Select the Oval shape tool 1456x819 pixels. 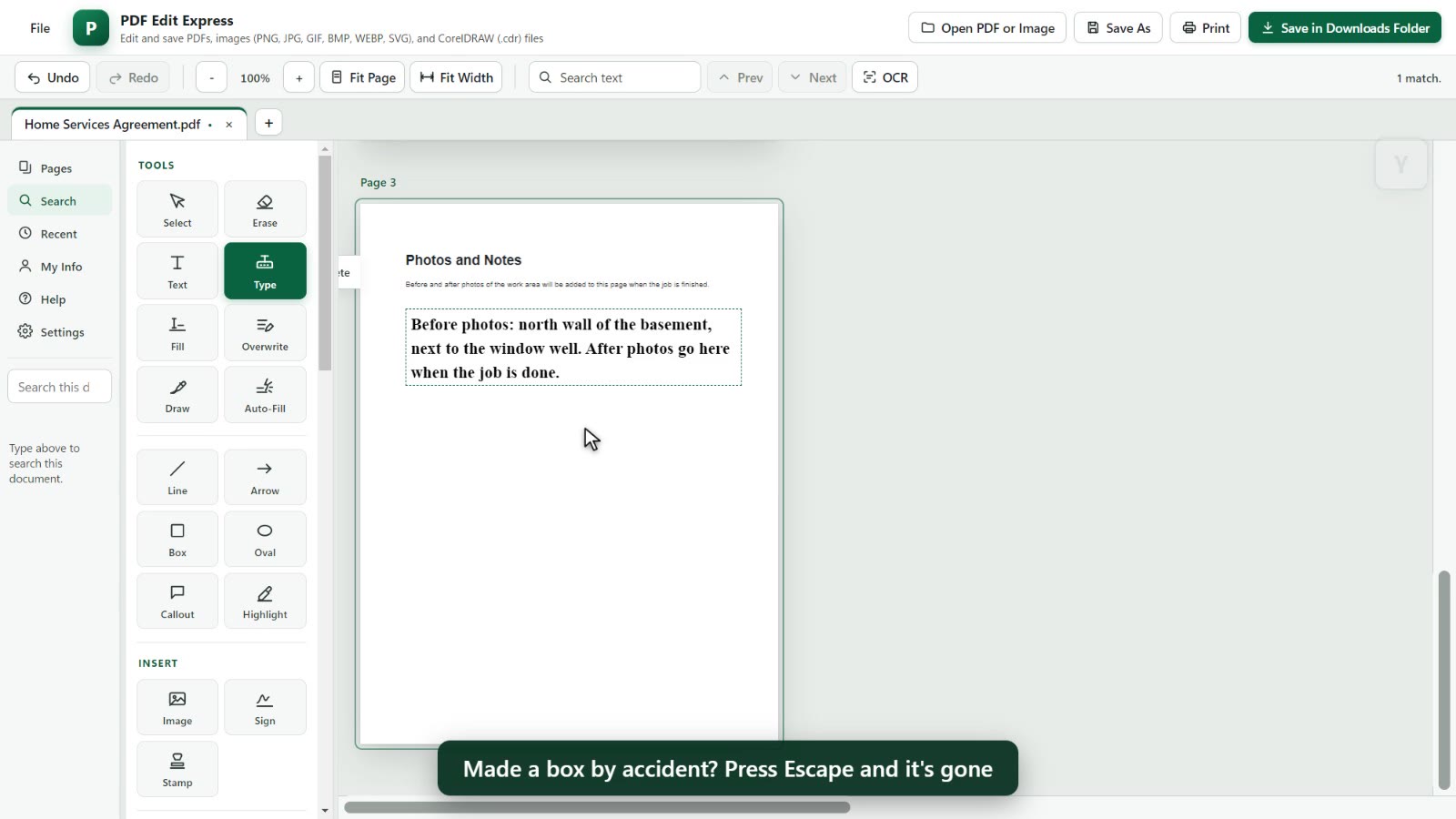(265, 539)
